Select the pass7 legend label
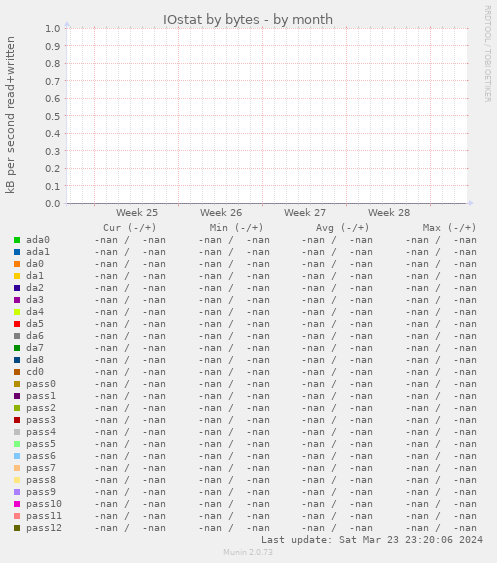The image size is (497, 563). point(41,468)
